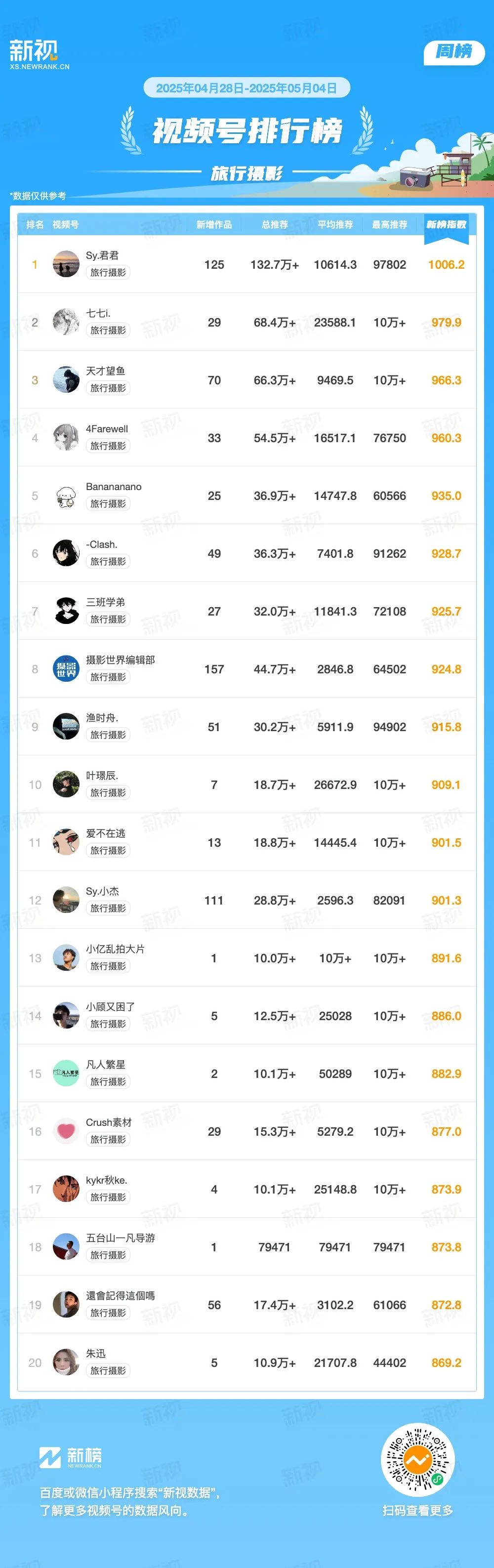Click the 旅行摄影 tag under 4Farewell
494x1568 pixels.
tap(108, 446)
